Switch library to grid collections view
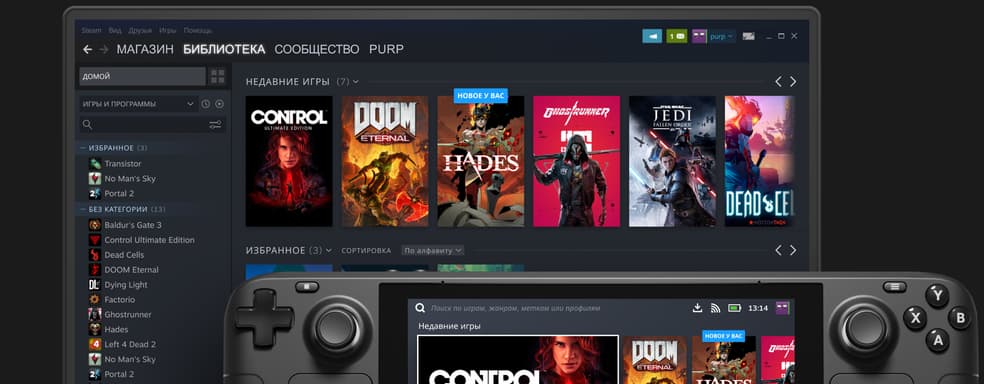The width and height of the screenshot is (984, 384). [218, 77]
